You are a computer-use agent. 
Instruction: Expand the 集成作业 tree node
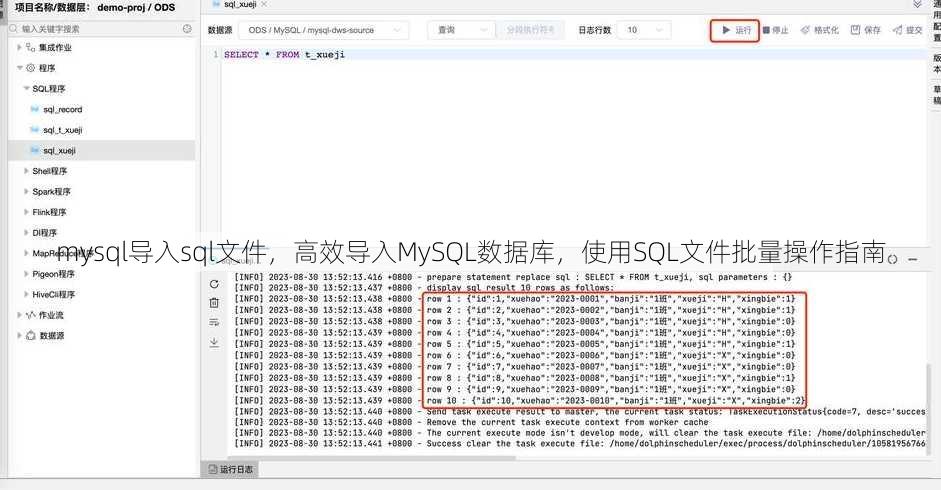[x=19, y=47]
